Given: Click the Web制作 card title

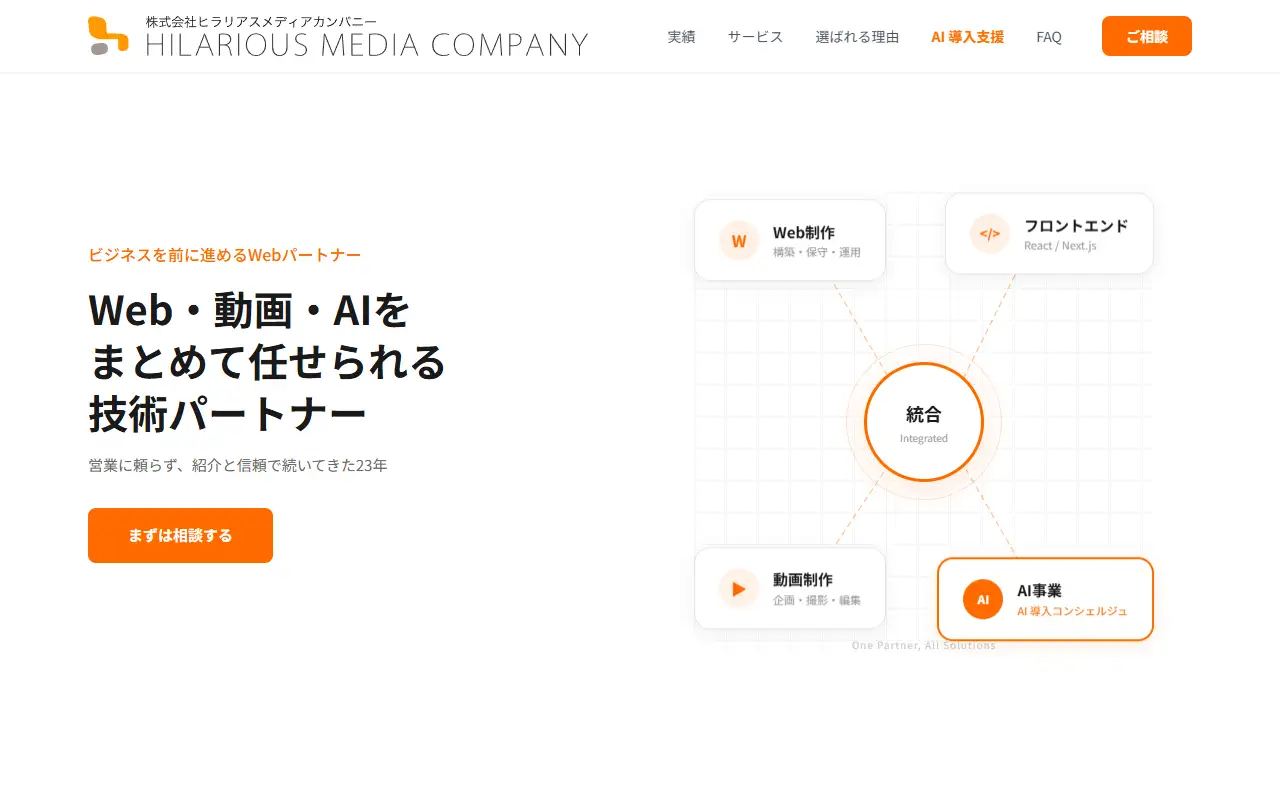Looking at the screenshot, I should tap(804, 232).
